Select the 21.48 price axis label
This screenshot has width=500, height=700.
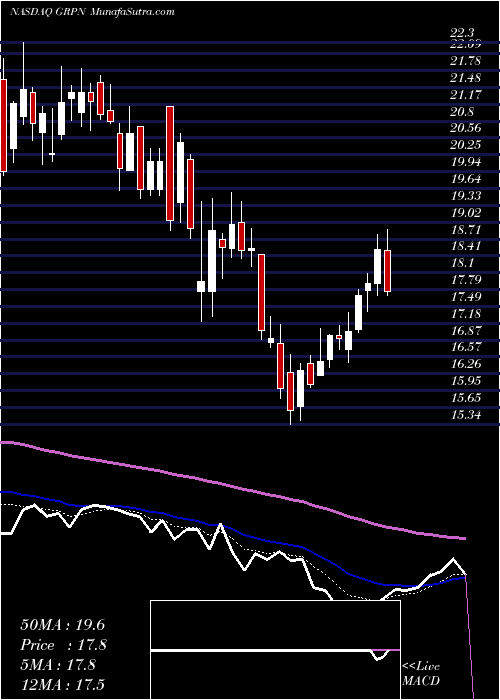pos(466,78)
